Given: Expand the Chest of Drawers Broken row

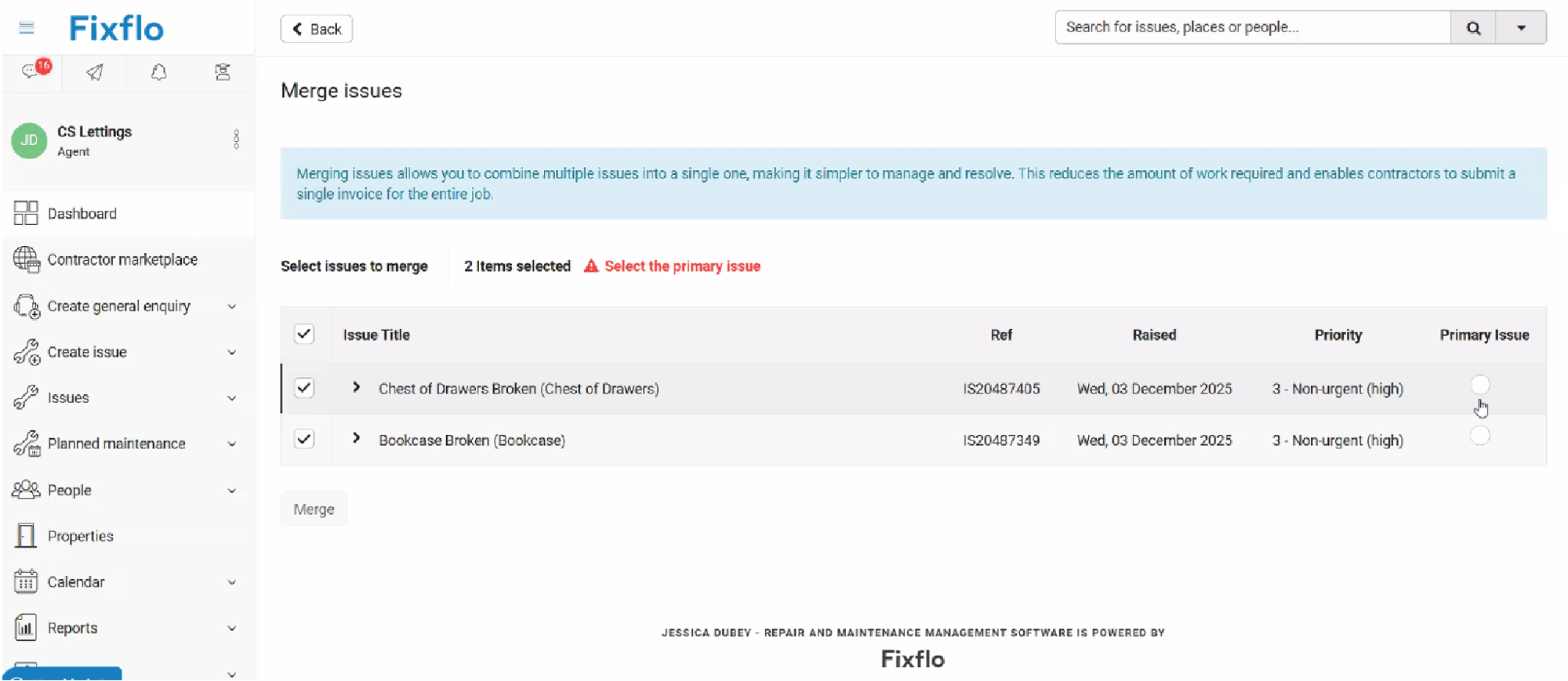Looking at the screenshot, I should (x=357, y=388).
